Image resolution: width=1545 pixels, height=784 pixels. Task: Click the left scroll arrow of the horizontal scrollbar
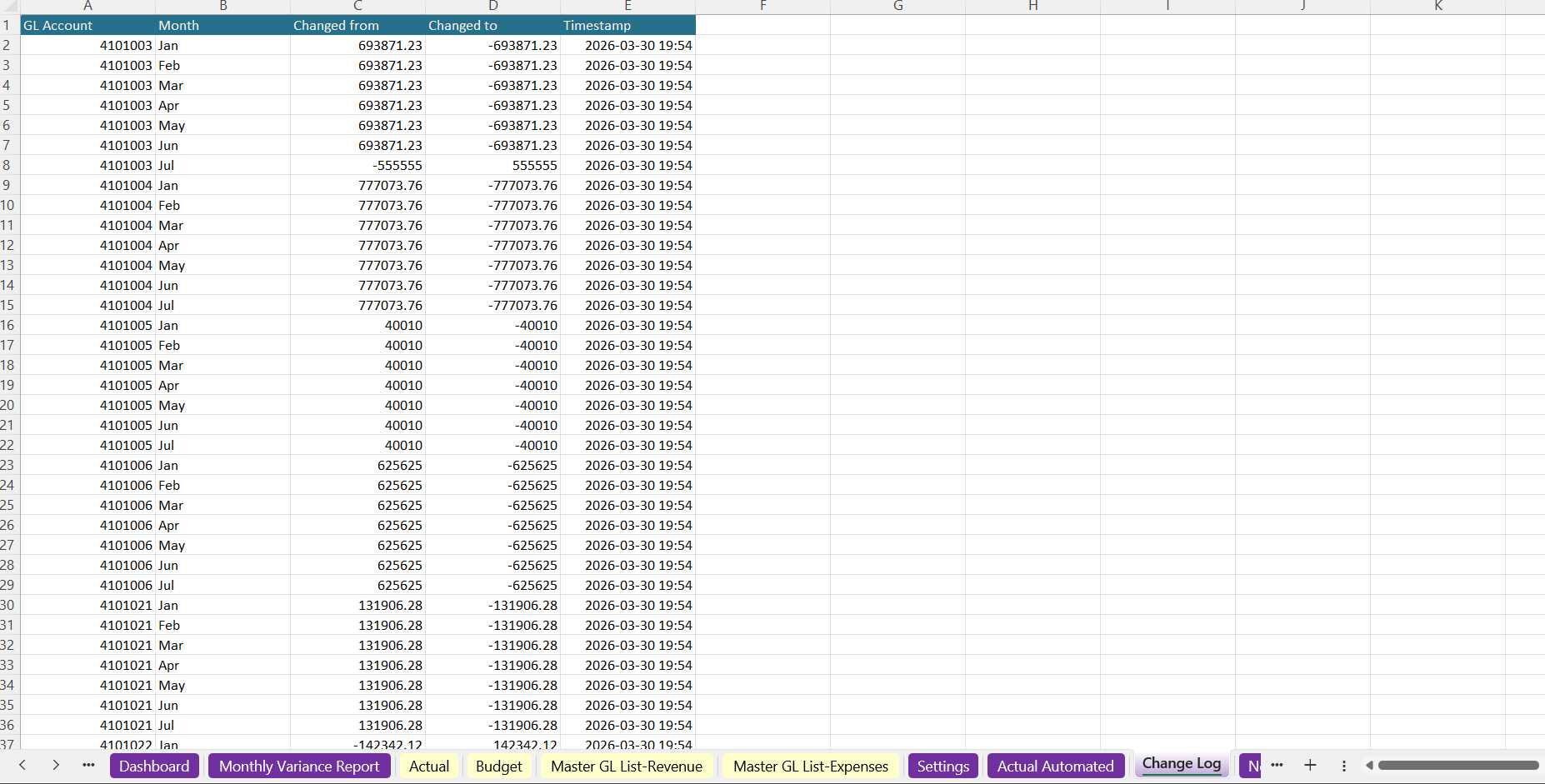[1369, 765]
